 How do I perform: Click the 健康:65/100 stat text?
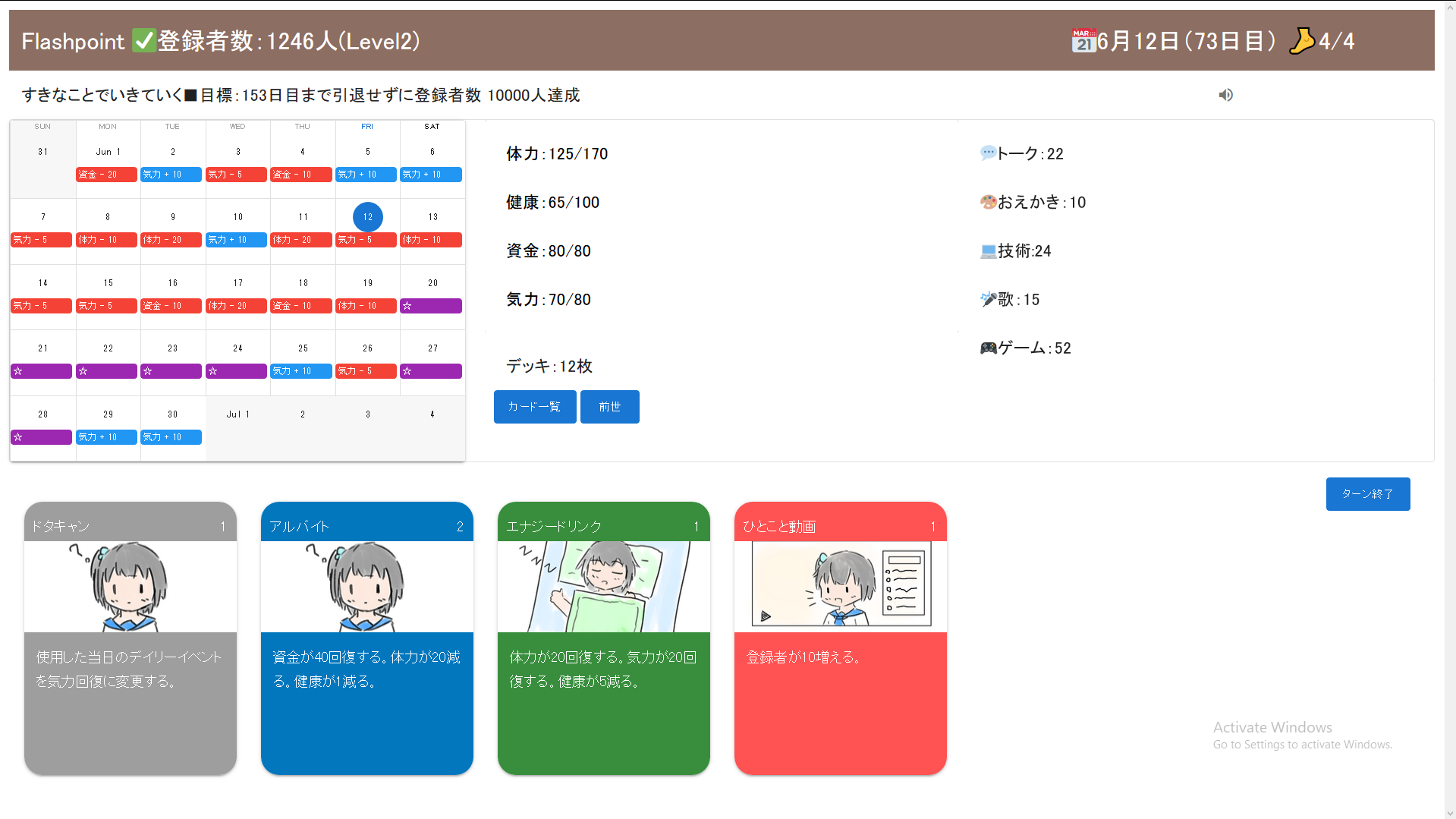point(552,203)
